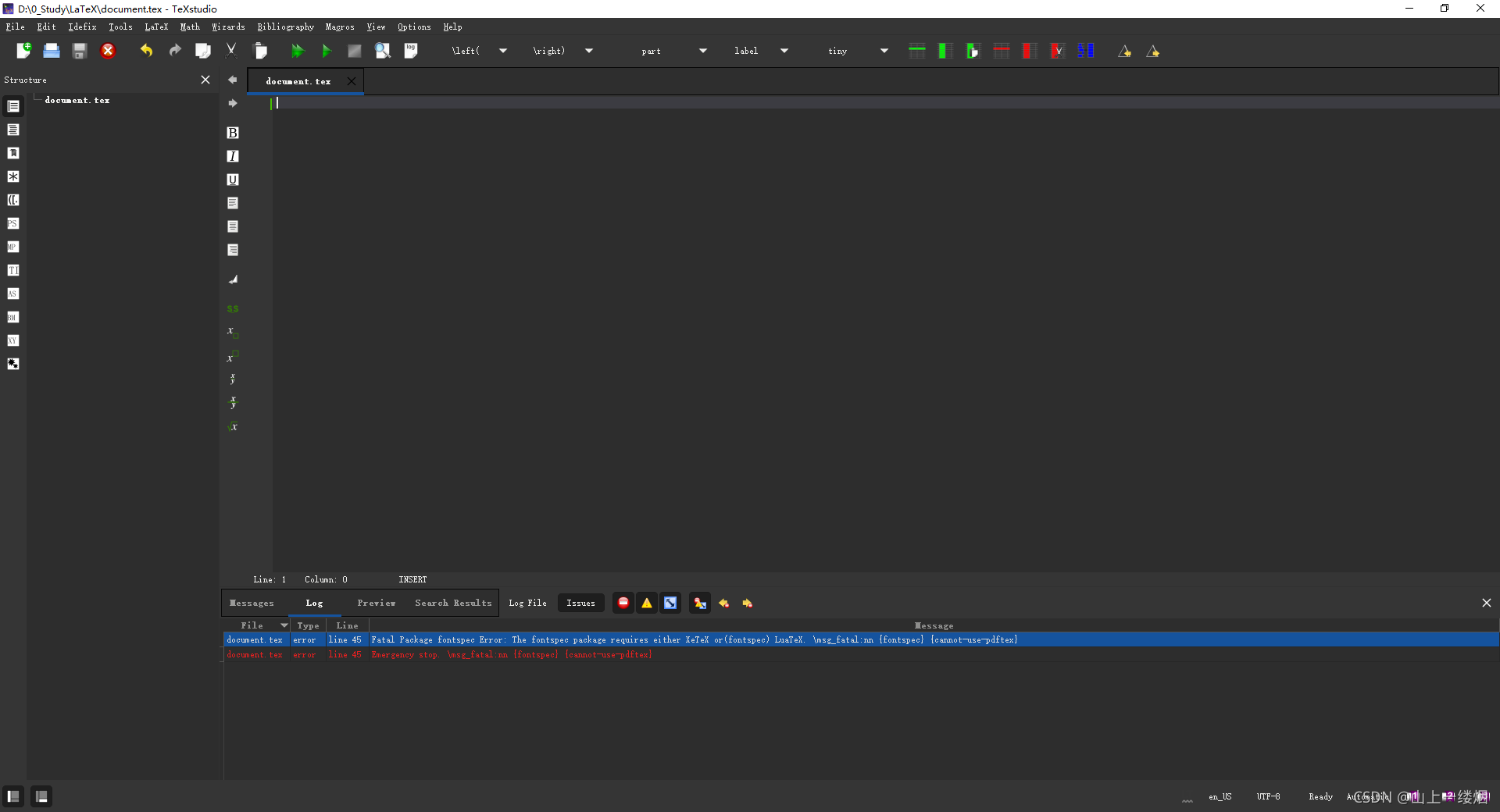Screen dimensions: 1500x812
Task: Add a table row with the green row icon
Action: pyautogui.click(x=917, y=51)
